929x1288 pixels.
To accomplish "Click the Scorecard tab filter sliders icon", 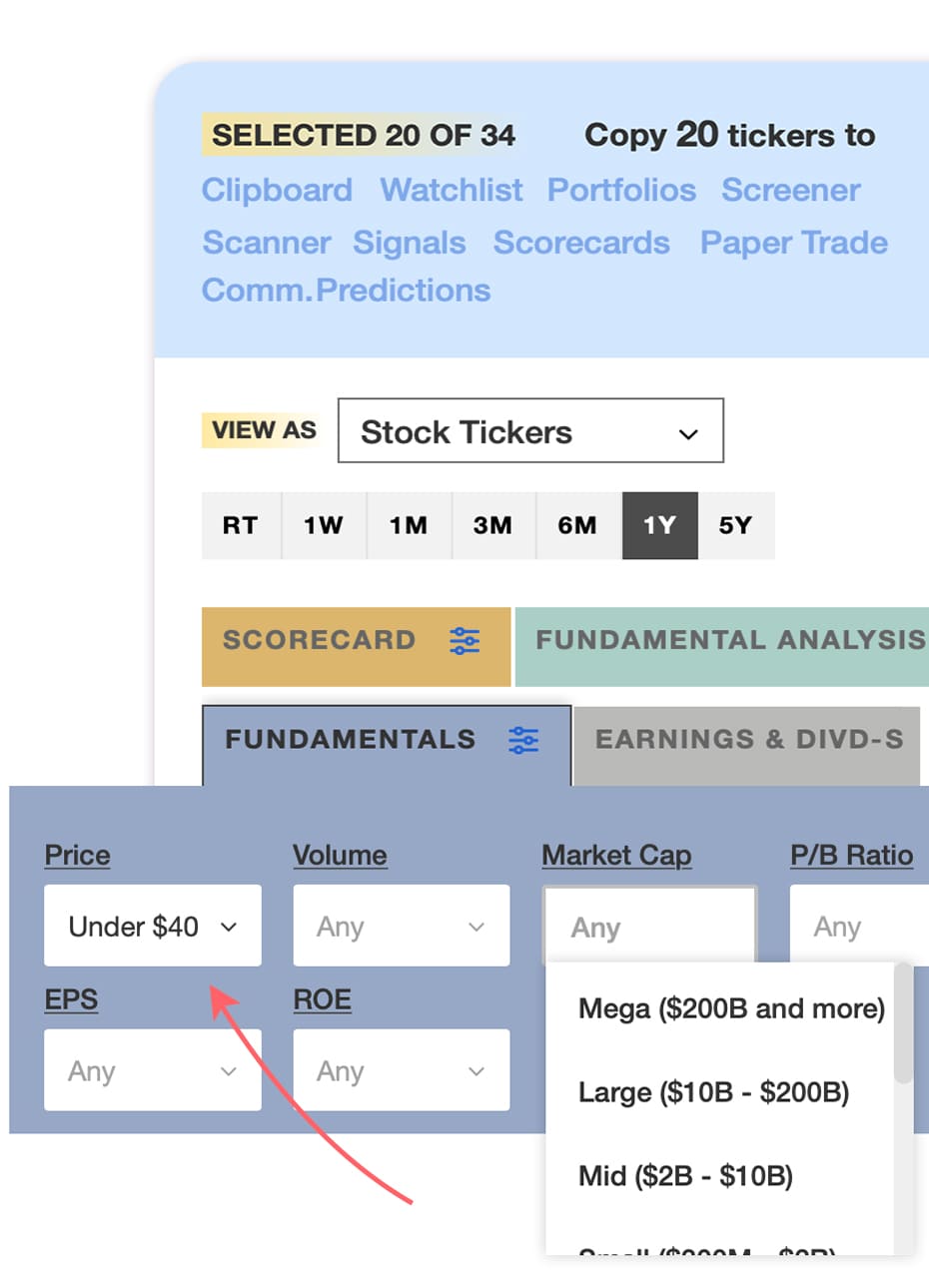I will 464,641.
